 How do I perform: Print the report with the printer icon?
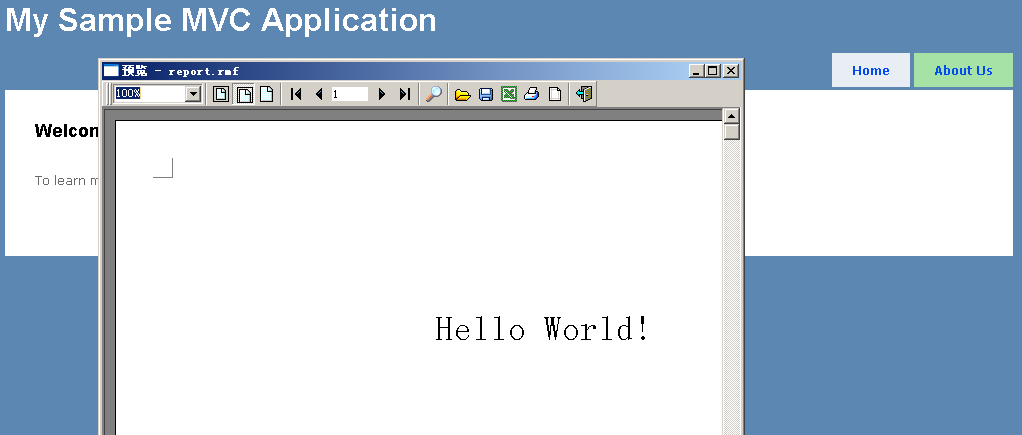532,94
